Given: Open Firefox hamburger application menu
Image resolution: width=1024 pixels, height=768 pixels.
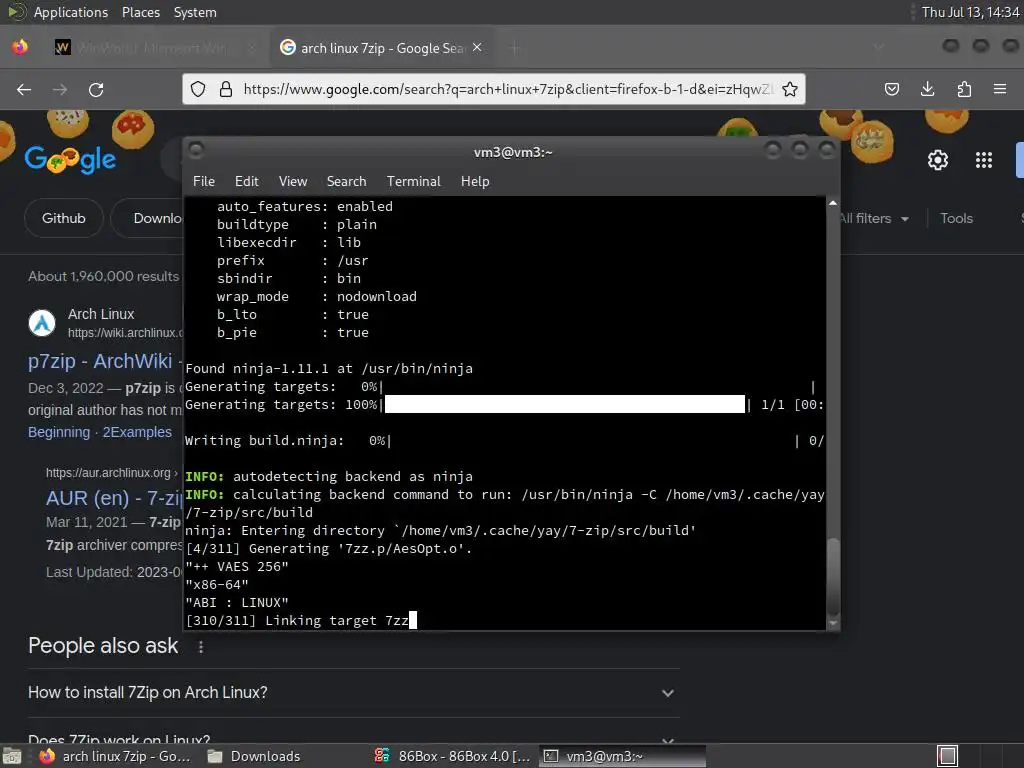Looking at the screenshot, I should point(1000,89).
